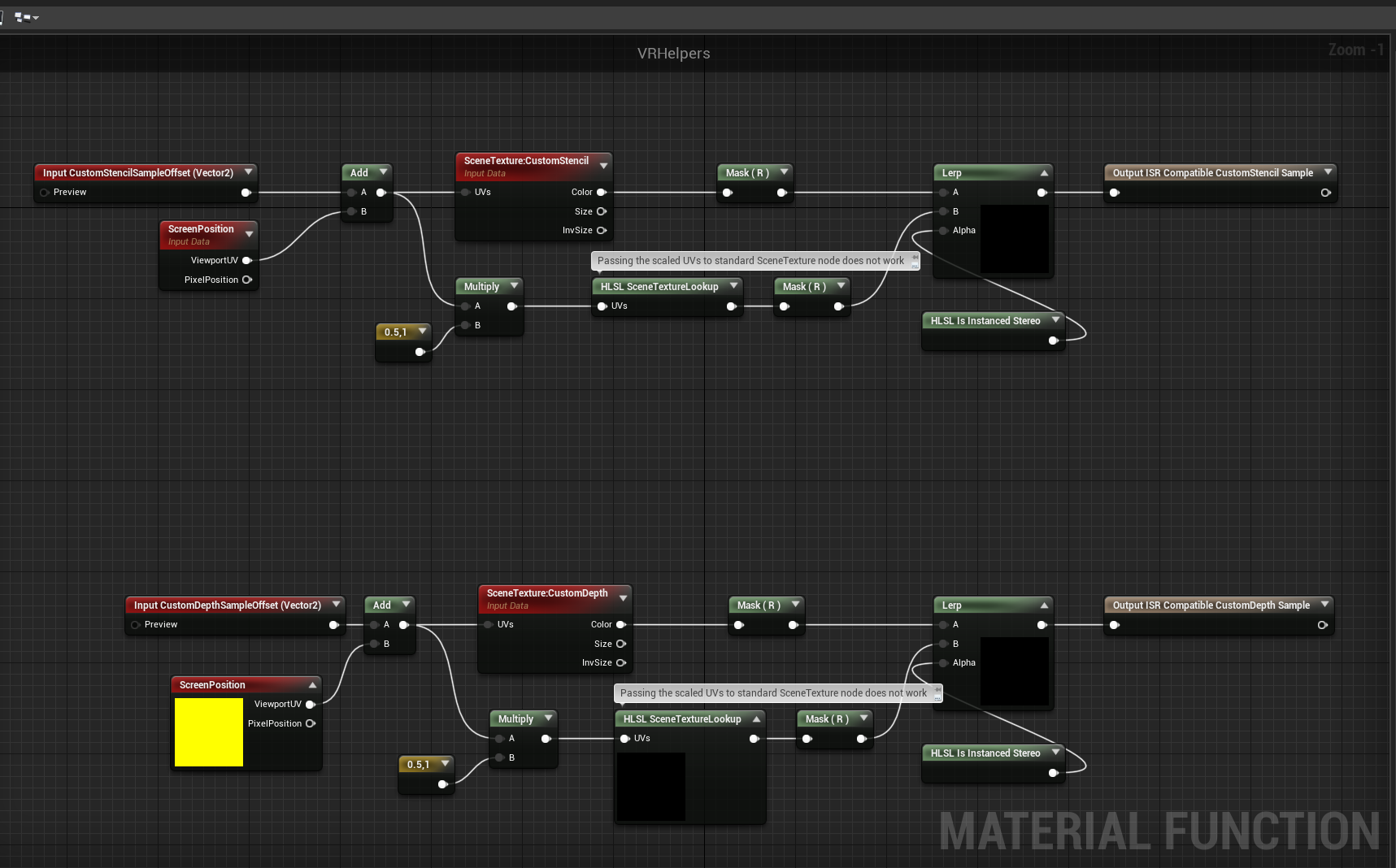Toggle comment bubble pin near SceneTexture:CustomDepth lookup
The height and width of the screenshot is (868, 1396).
(937, 693)
